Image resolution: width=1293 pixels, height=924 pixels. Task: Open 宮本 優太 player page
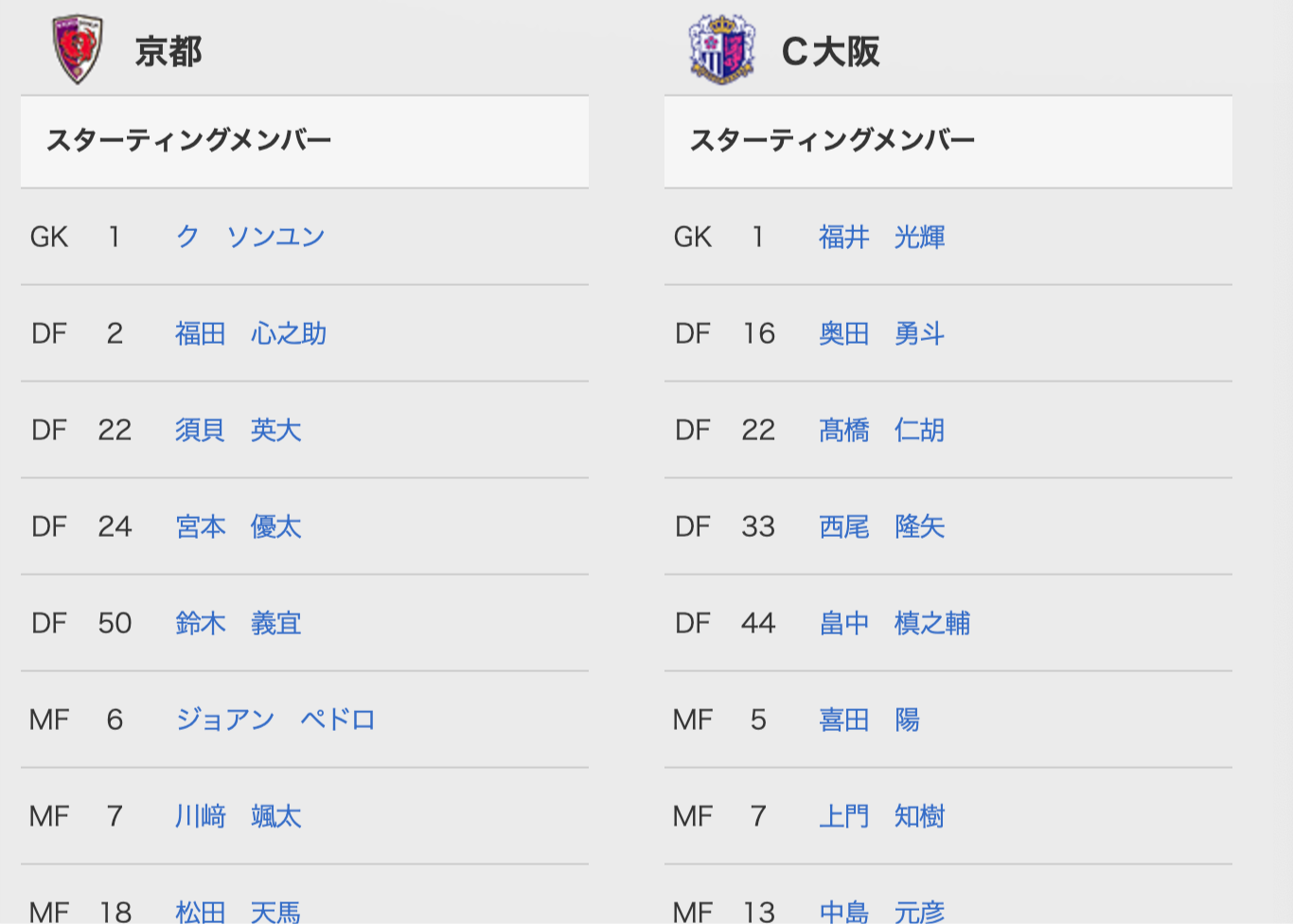pos(239,526)
